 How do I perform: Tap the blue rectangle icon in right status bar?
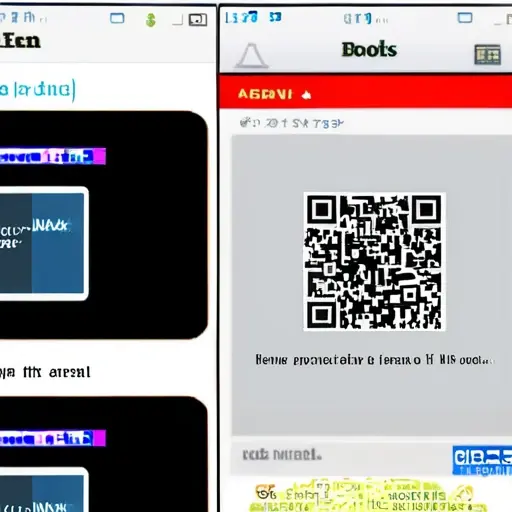(465, 17)
